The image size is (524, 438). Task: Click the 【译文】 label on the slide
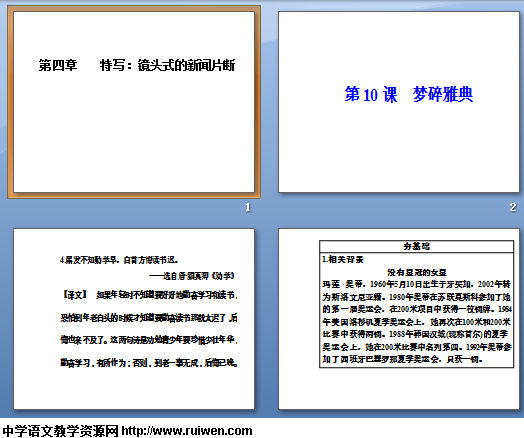point(75,295)
